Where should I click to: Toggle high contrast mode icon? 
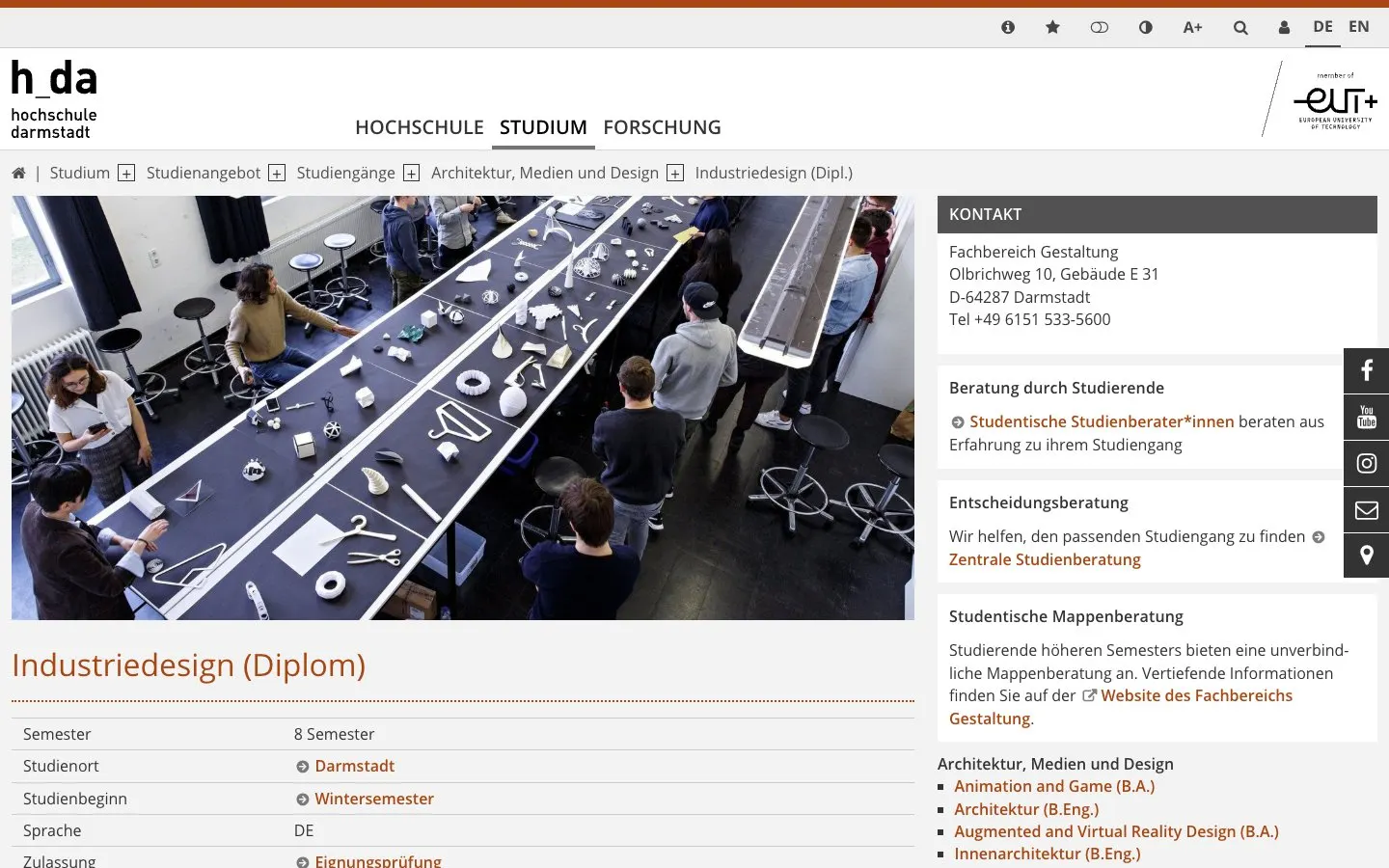1145,27
